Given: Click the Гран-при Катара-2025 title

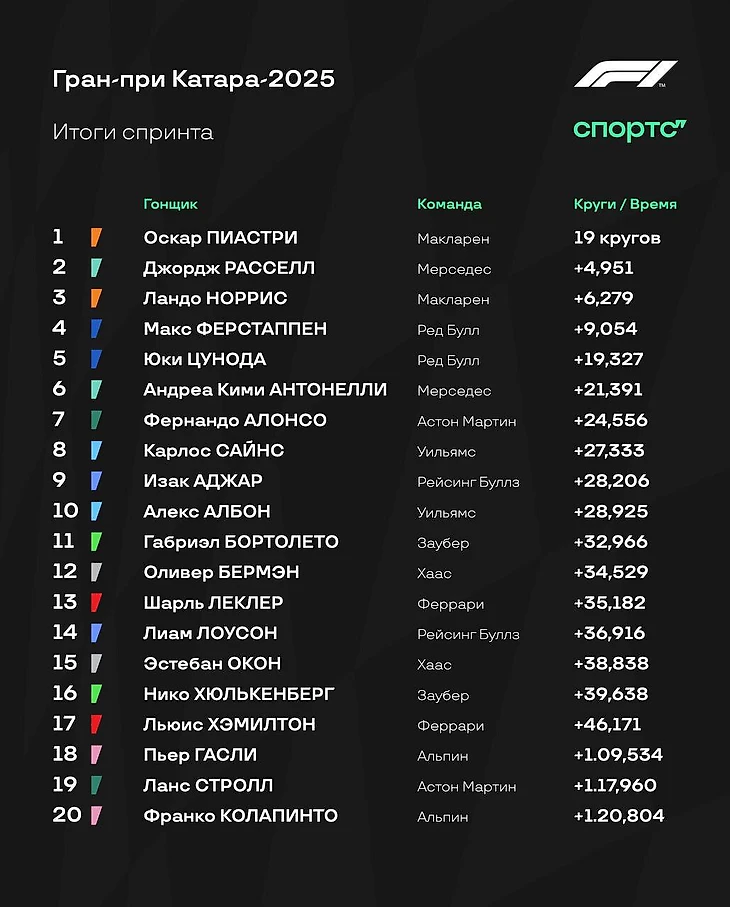Looking at the screenshot, I should [x=194, y=79].
